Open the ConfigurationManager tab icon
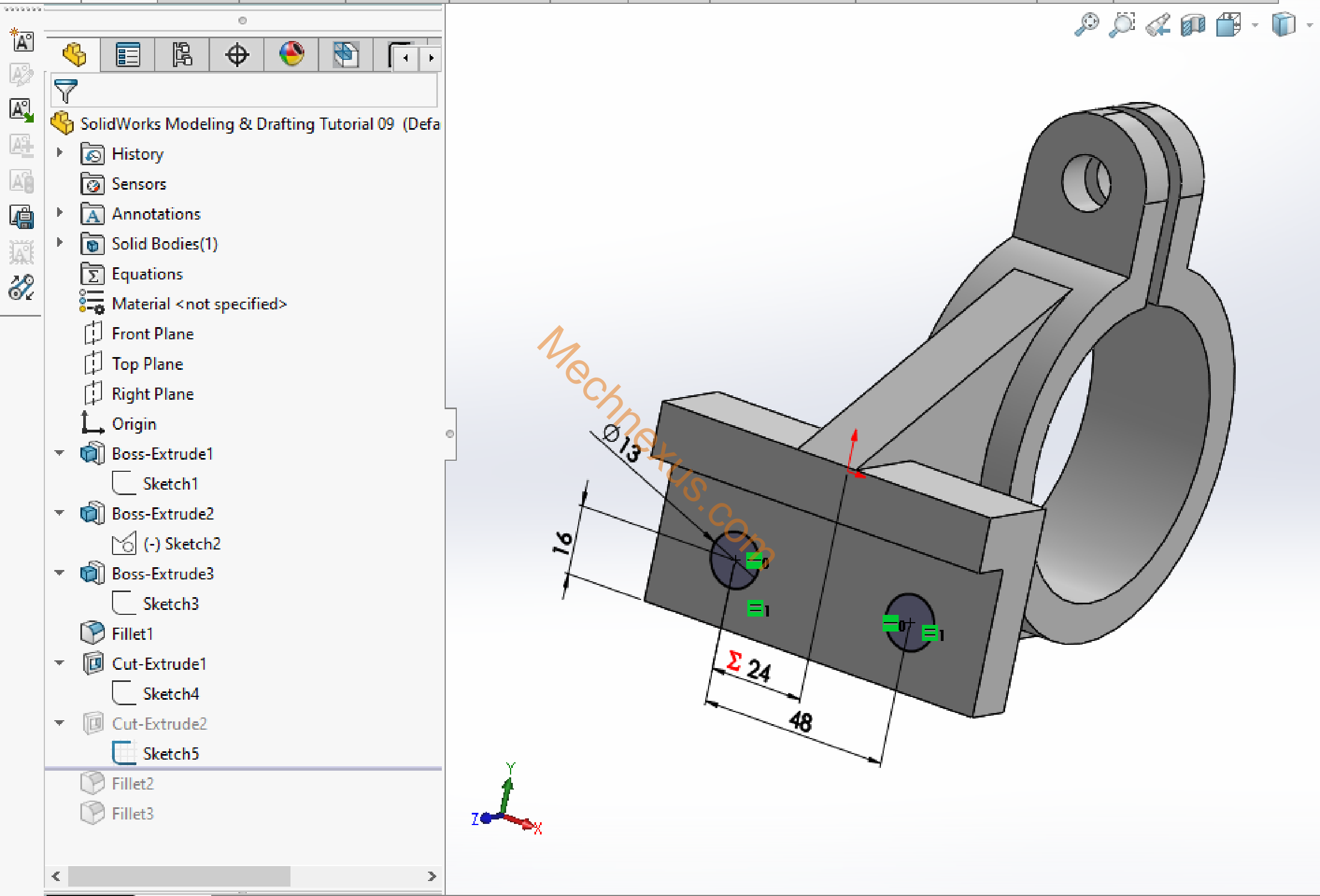 (x=182, y=55)
